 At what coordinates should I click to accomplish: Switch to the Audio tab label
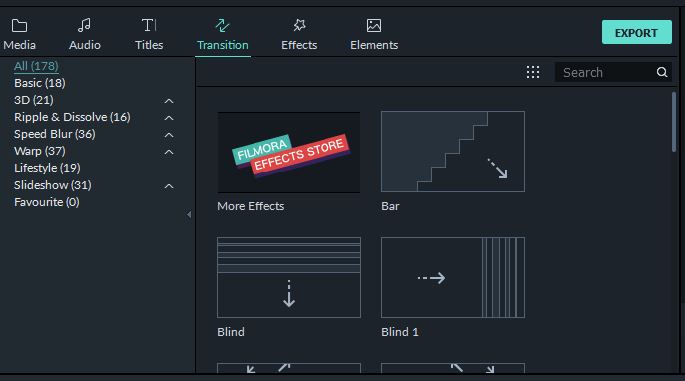pos(85,45)
